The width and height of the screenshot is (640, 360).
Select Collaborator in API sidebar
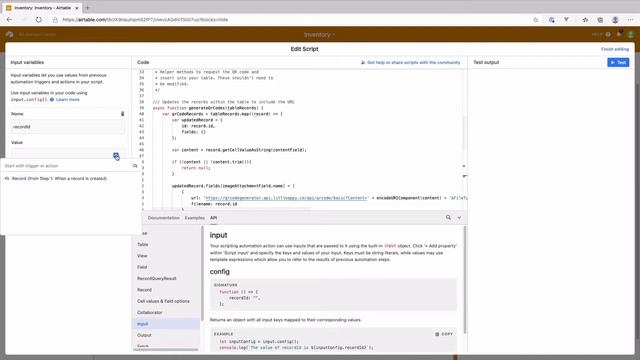[x=150, y=313]
